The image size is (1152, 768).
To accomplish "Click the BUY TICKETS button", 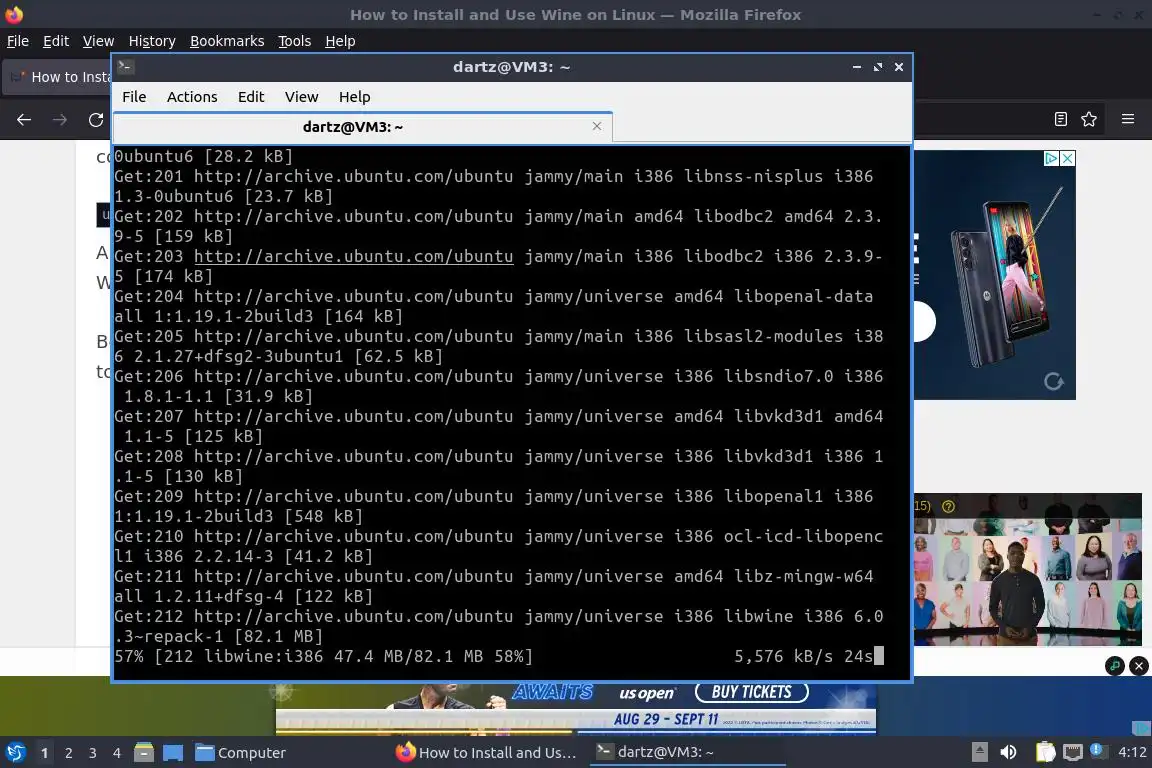I will (751, 692).
